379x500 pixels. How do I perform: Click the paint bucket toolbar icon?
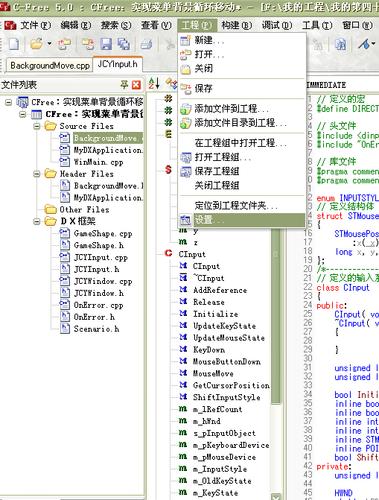(364, 44)
